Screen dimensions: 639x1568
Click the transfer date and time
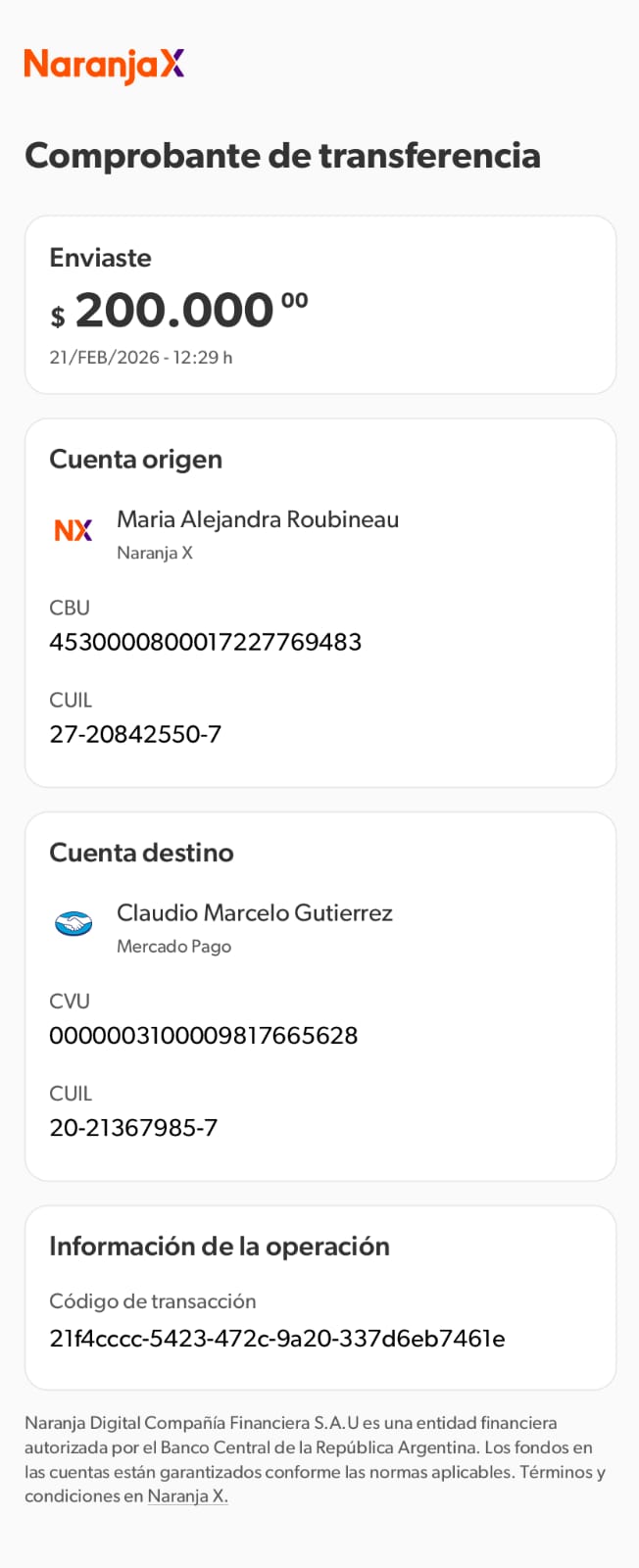pos(141,358)
